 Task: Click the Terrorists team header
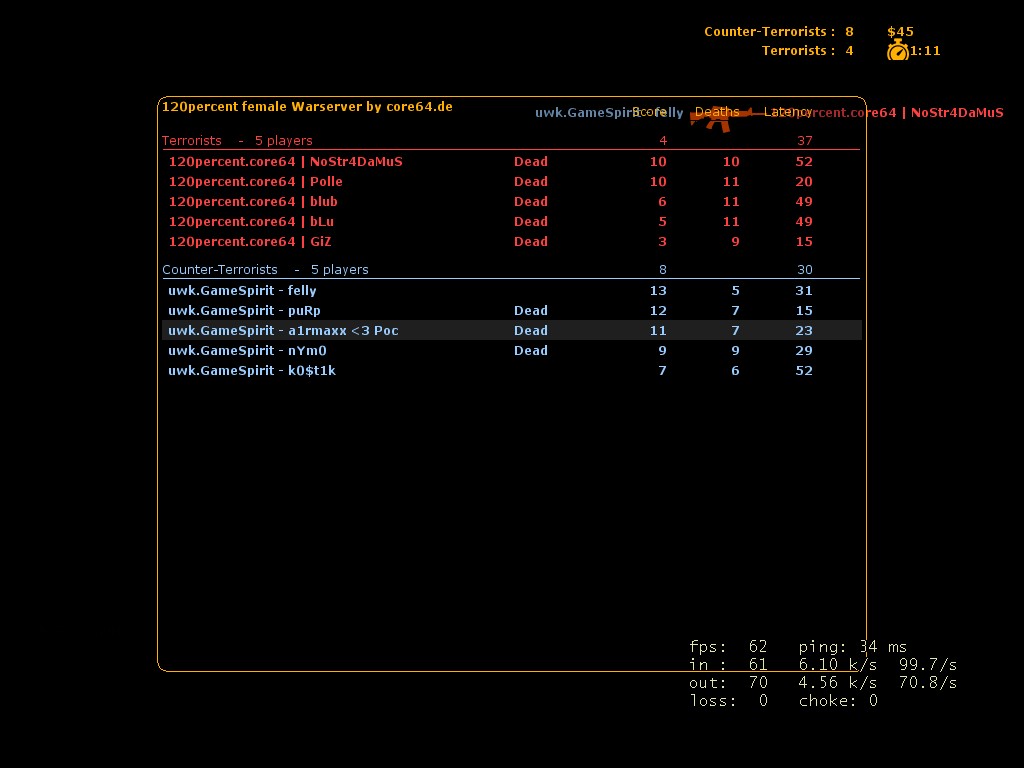click(192, 140)
